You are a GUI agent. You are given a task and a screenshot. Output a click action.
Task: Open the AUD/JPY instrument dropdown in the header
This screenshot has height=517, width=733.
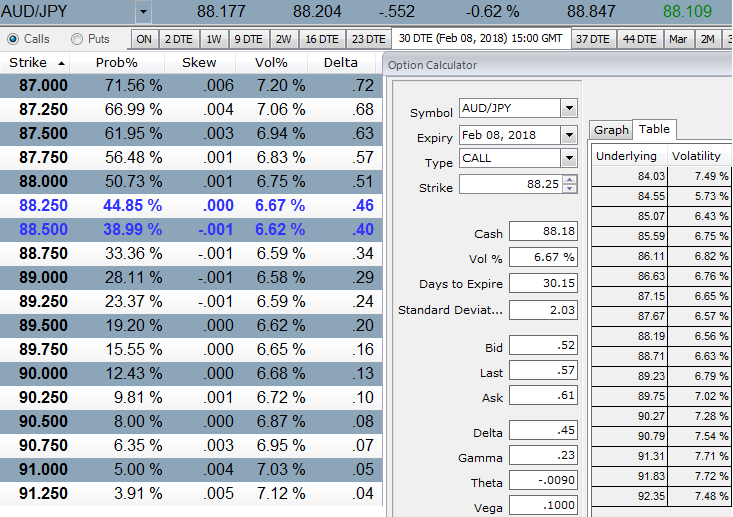coord(144,11)
